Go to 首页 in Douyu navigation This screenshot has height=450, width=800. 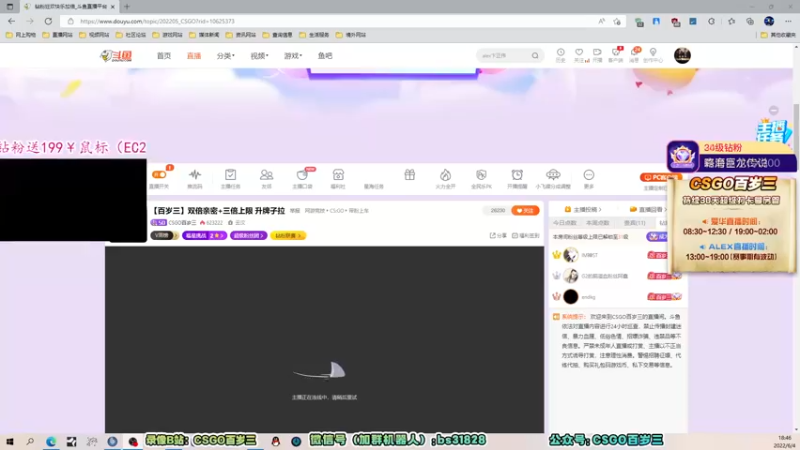pos(164,56)
